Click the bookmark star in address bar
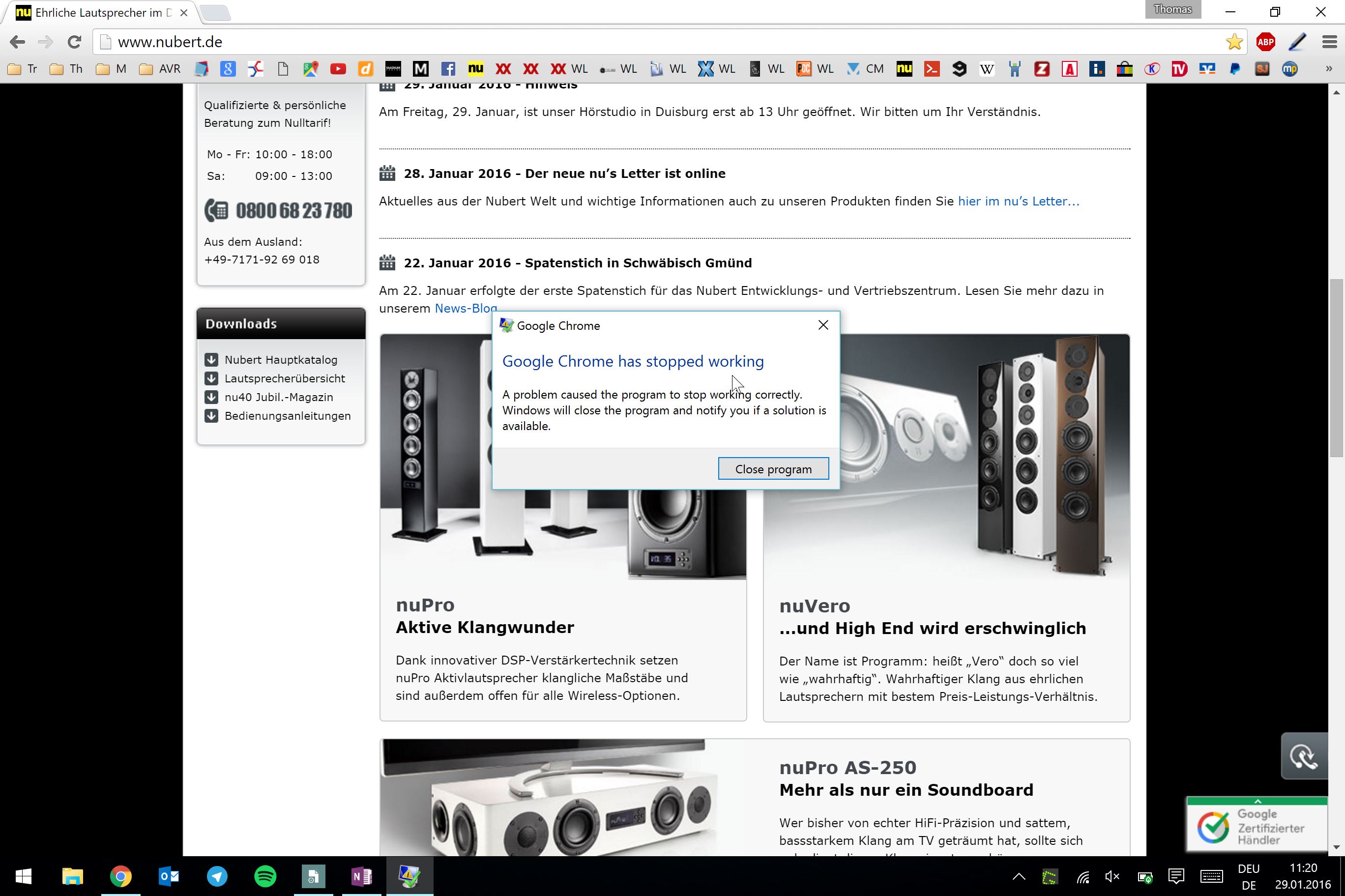The width and height of the screenshot is (1345, 896). [1233, 42]
